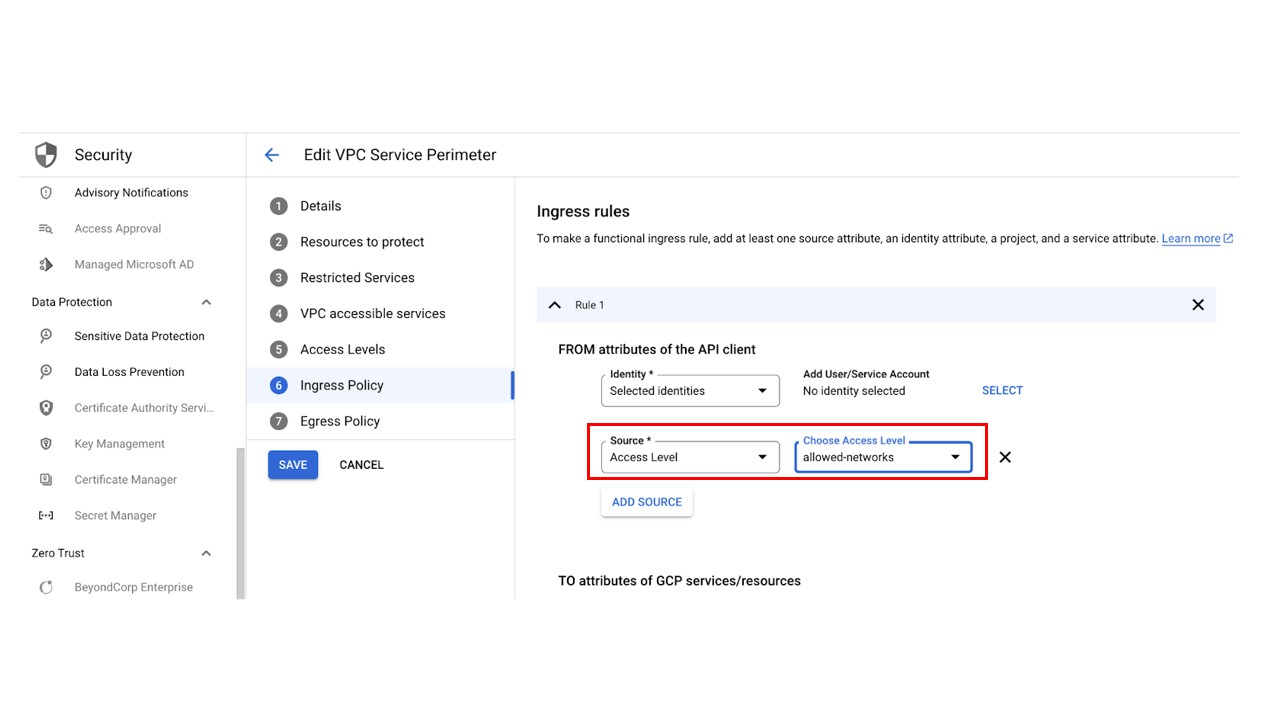Click the ADD SOURCE button
This screenshot has height=720, width=1280.
[646, 501]
